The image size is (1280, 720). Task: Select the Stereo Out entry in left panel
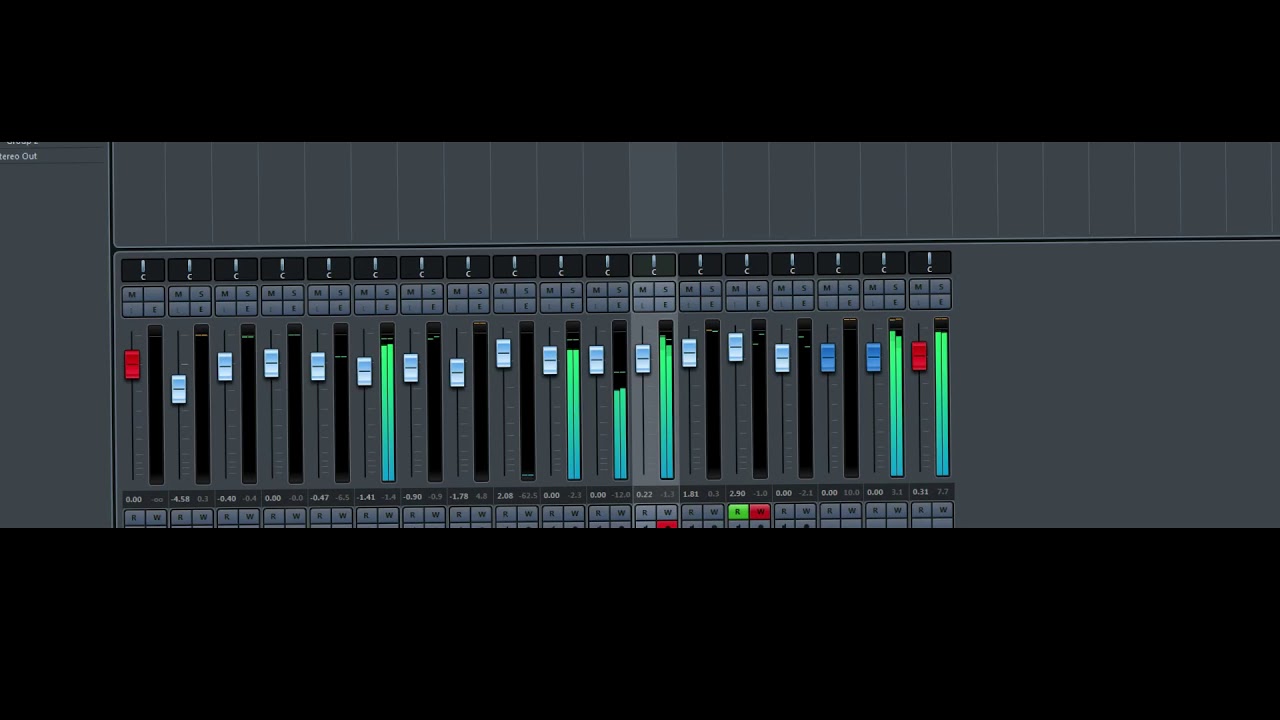pyautogui.click(x=18, y=156)
